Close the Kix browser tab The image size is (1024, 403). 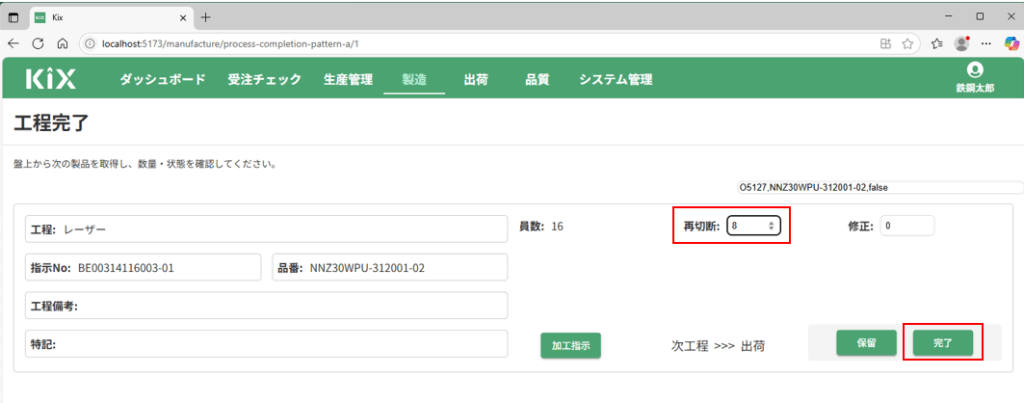(x=182, y=17)
